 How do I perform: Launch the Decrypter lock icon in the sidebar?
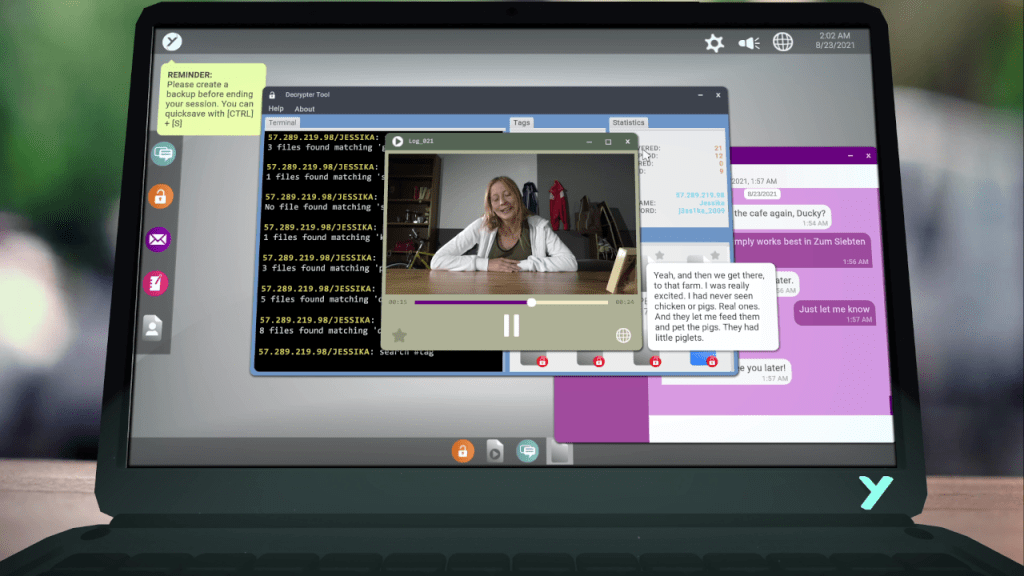(160, 196)
